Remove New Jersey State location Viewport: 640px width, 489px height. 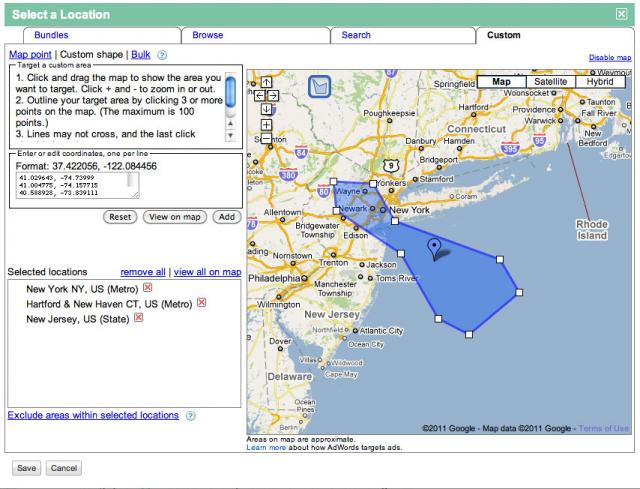(x=139, y=317)
